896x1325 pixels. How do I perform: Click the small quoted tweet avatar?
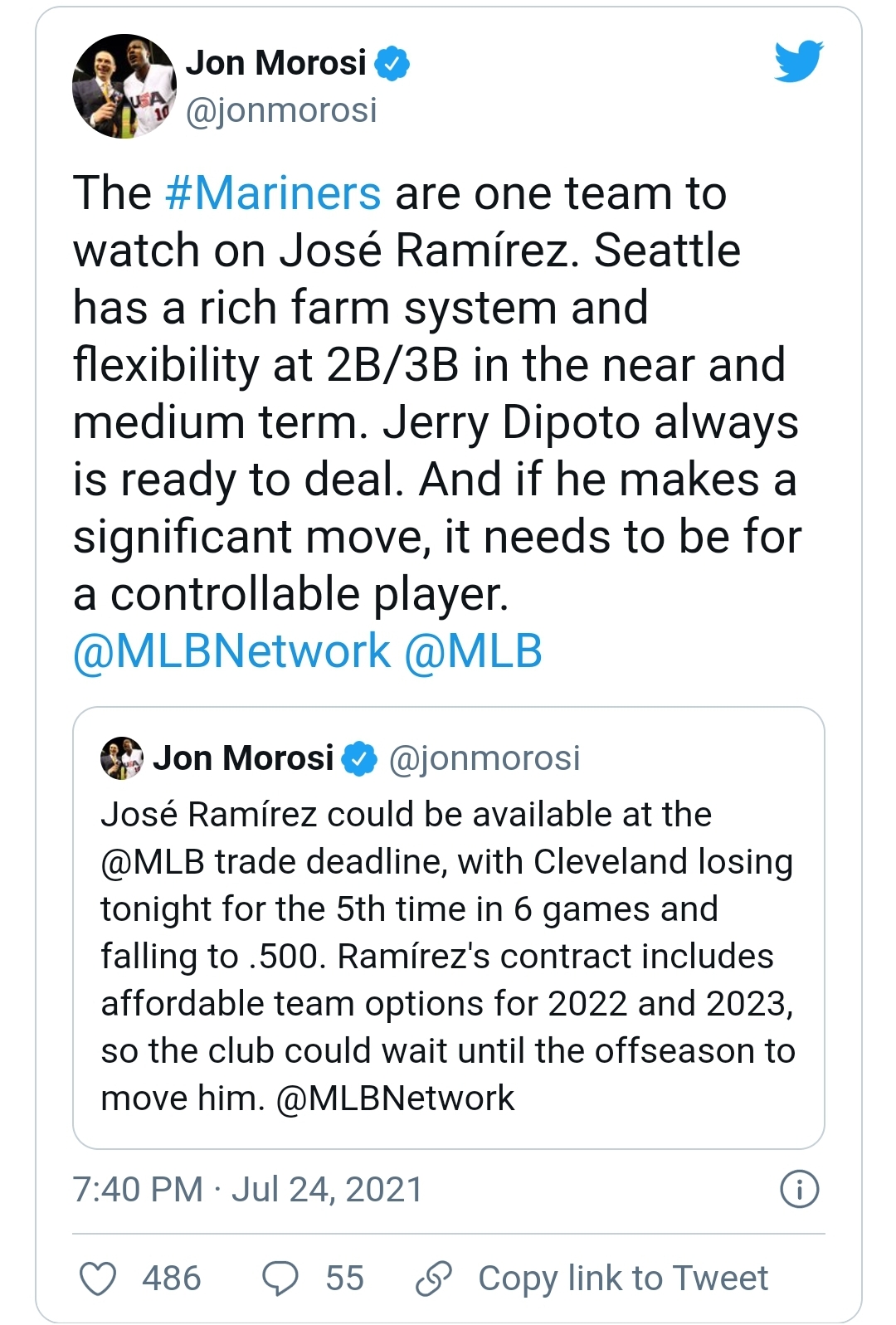(x=121, y=758)
